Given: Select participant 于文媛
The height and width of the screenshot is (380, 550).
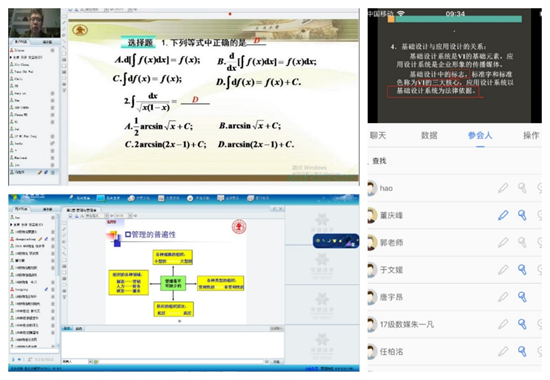Looking at the screenshot, I should point(391,270).
